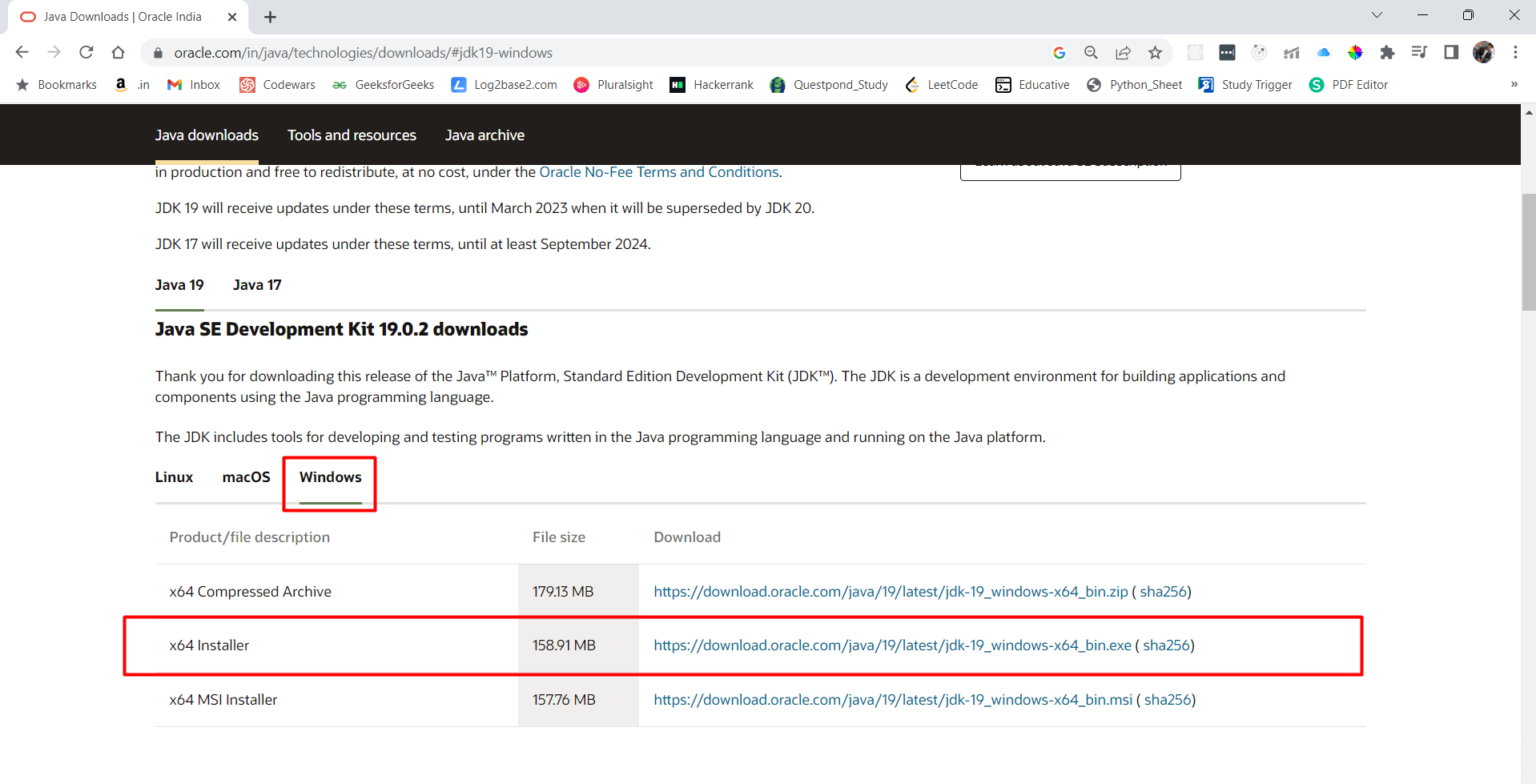Open the Tools and resources menu item
The image size is (1536, 784).
point(352,135)
